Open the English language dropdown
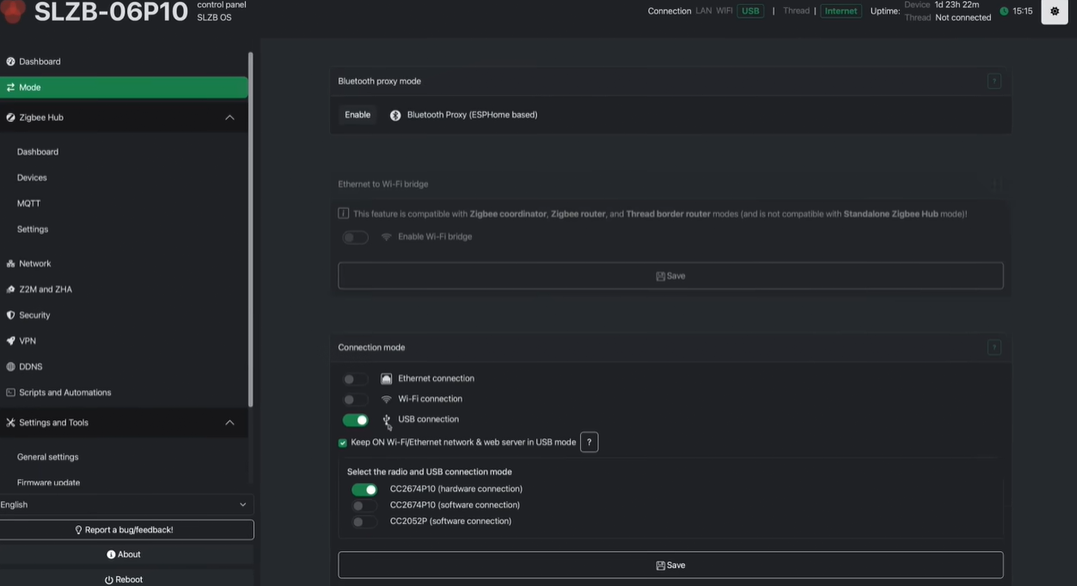The height and width of the screenshot is (586, 1077). (x=126, y=504)
